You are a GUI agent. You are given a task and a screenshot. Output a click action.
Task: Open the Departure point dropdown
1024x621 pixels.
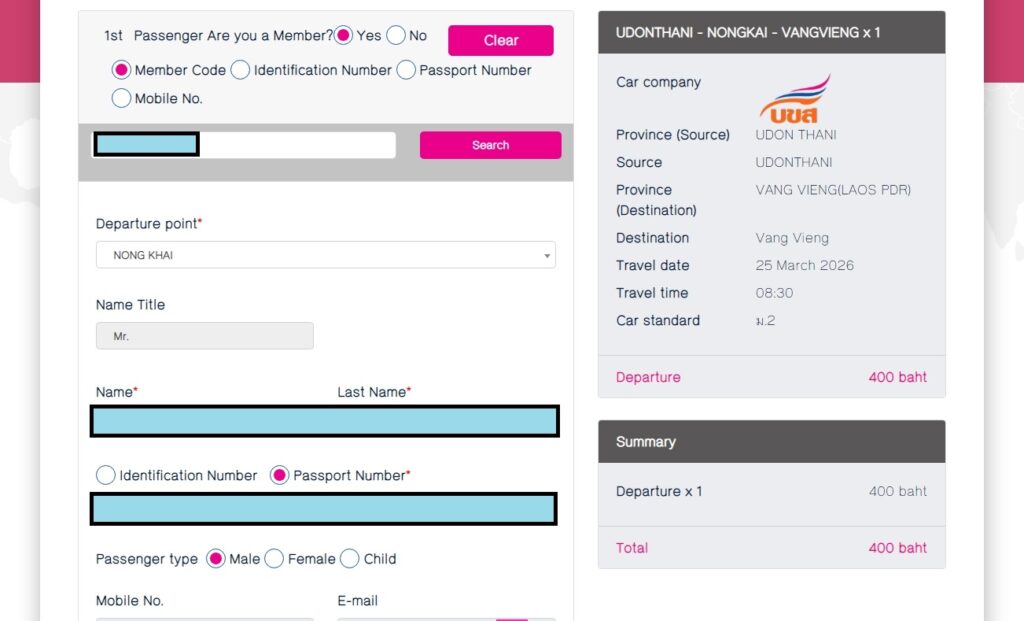point(325,255)
